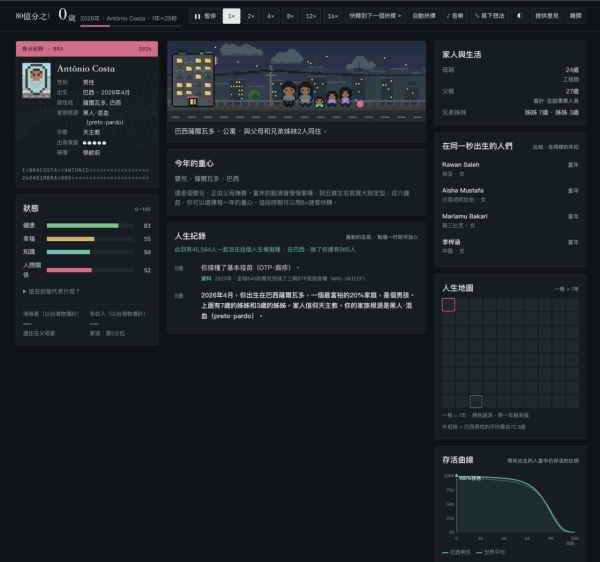The image size is (600, 562).
Task: Click the name Antônio Costa on the ID card
Action: pos(86,68)
